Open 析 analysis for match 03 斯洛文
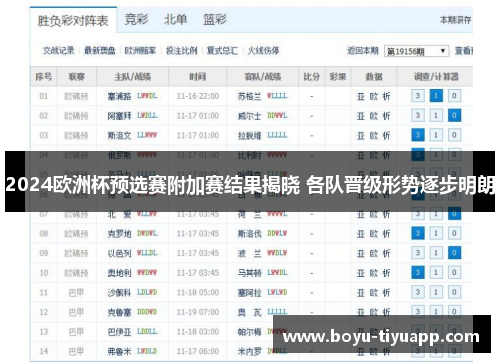Screen dimensions: 500x362 click(386, 136)
